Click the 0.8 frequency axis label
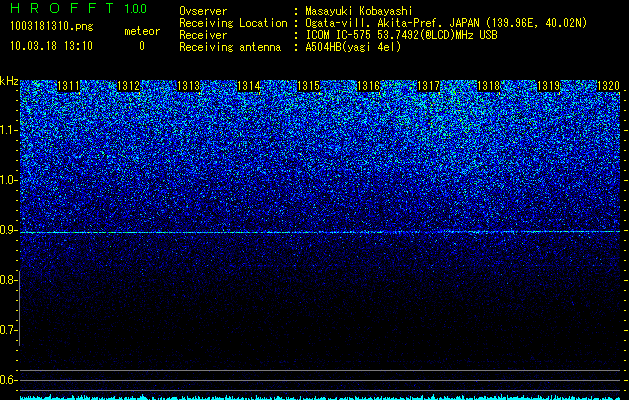The width and height of the screenshot is (629, 400). point(9,280)
